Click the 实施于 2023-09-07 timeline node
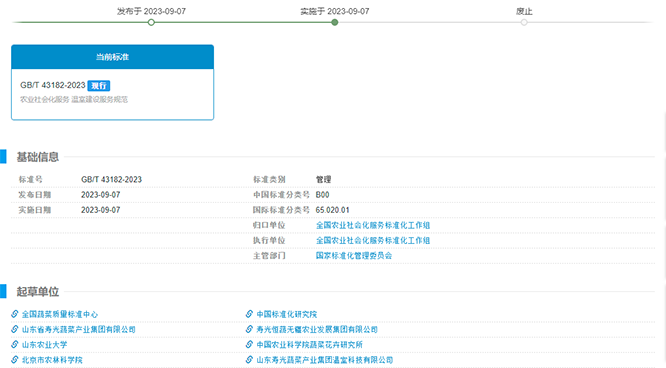The image size is (666, 368). (x=335, y=22)
